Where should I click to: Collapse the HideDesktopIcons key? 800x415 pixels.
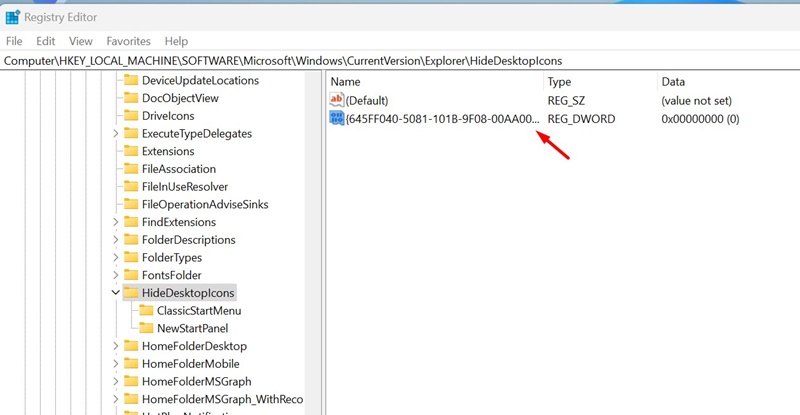tap(115, 292)
